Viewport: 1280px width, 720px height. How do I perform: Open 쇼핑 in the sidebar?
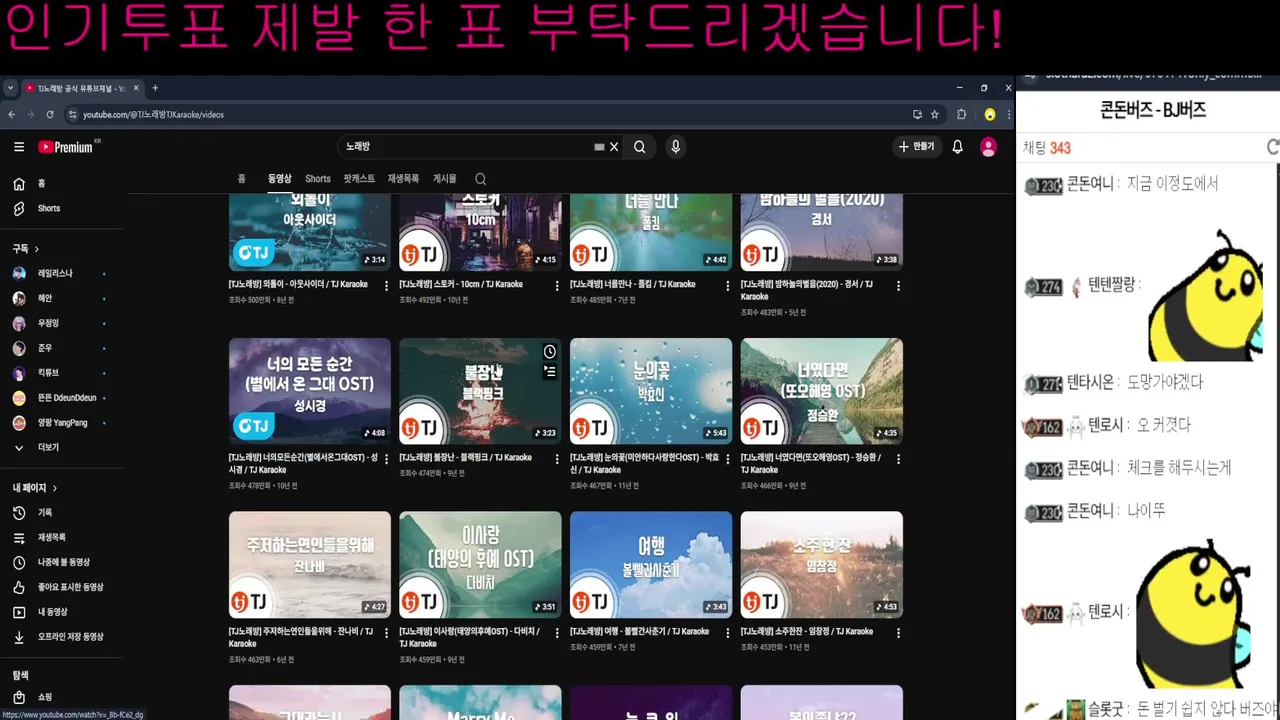[61, 697]
